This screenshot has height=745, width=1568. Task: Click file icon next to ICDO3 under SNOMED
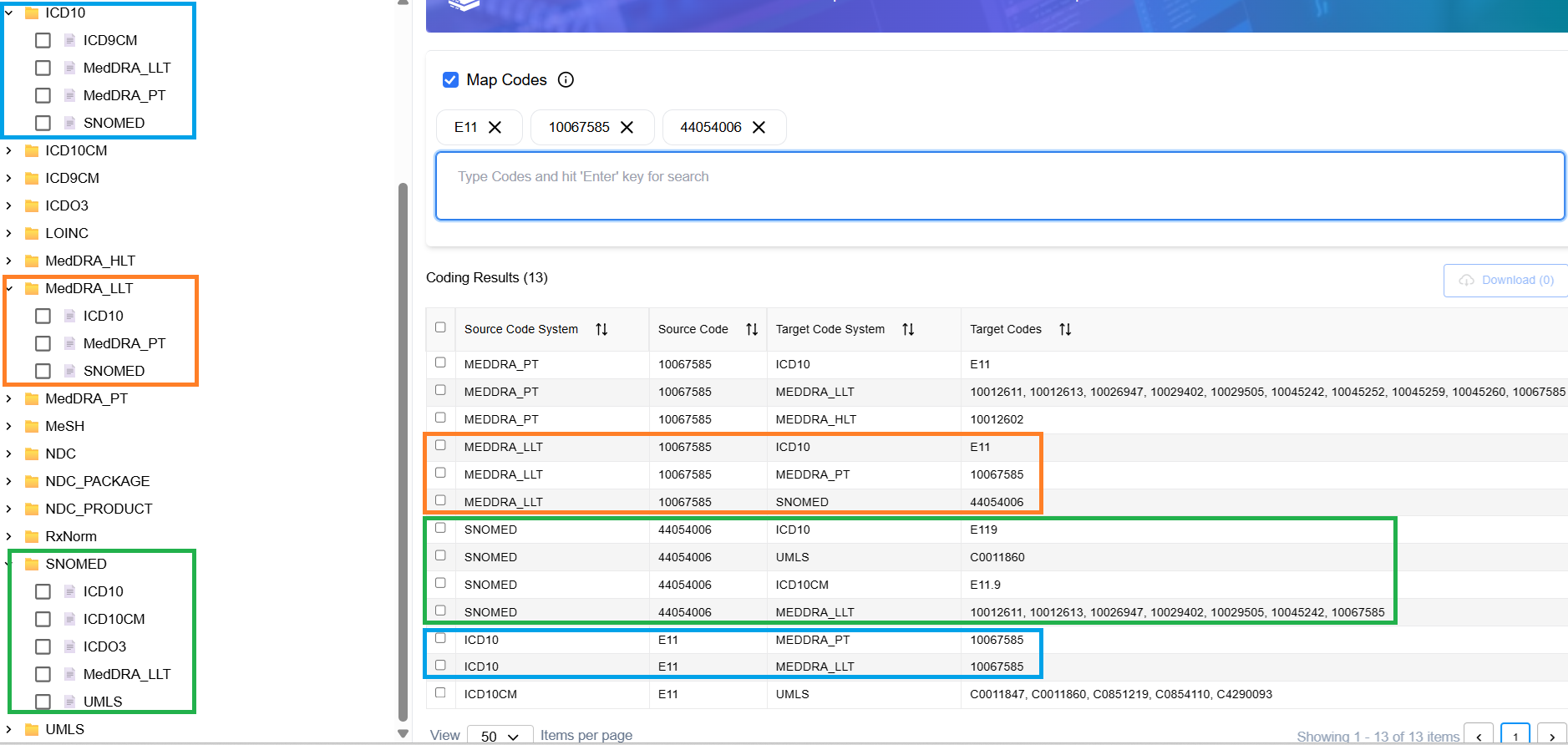[x=70, y=646]
